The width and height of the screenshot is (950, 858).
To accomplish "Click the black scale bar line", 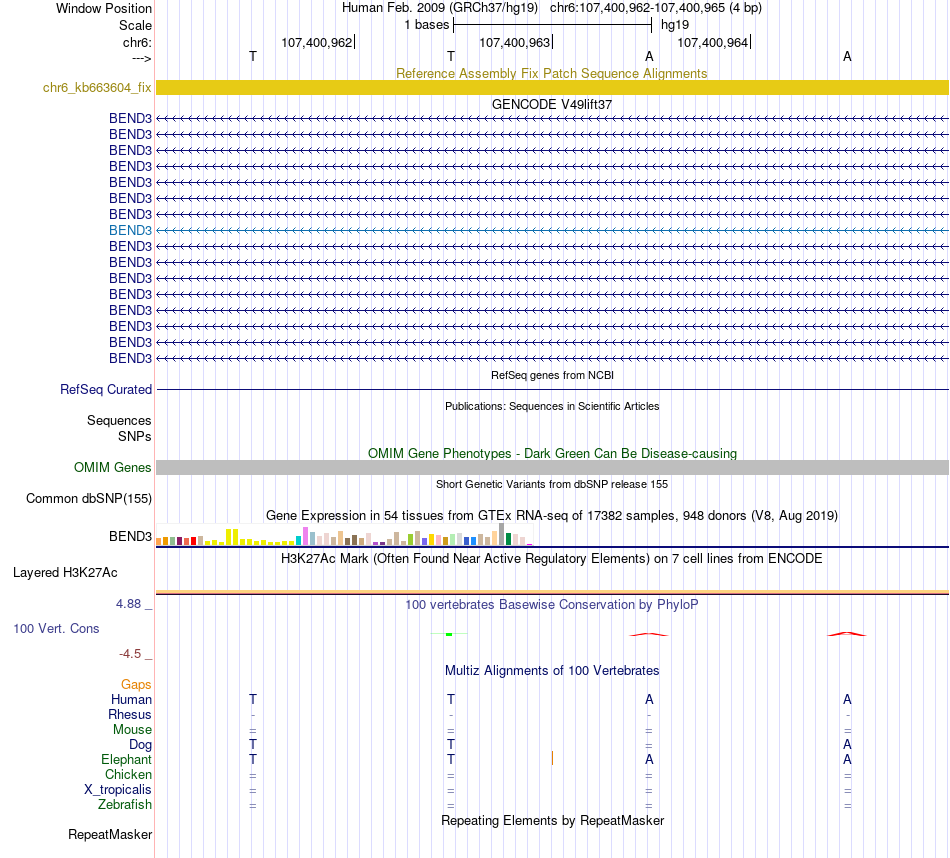I will (x=553, y=25).
